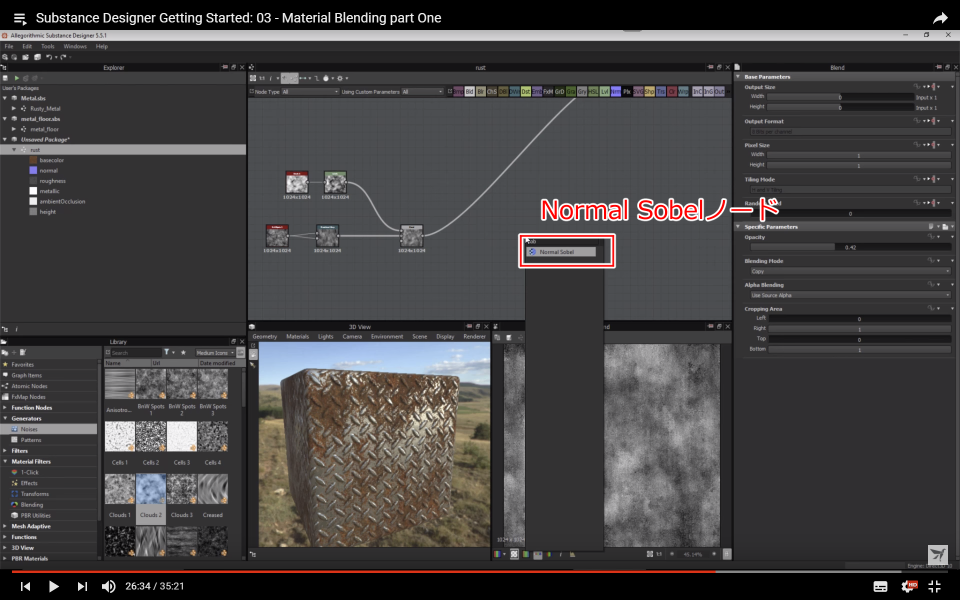960x600 pixels.
Task: Toggle the 3D view camera mode icon
Action: click(x=253, y=355)
